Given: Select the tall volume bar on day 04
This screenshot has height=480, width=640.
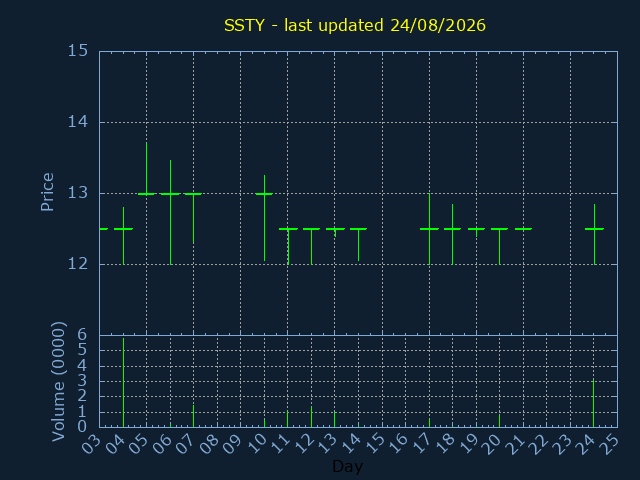Looking at the screenshot, I should (123, 382).
